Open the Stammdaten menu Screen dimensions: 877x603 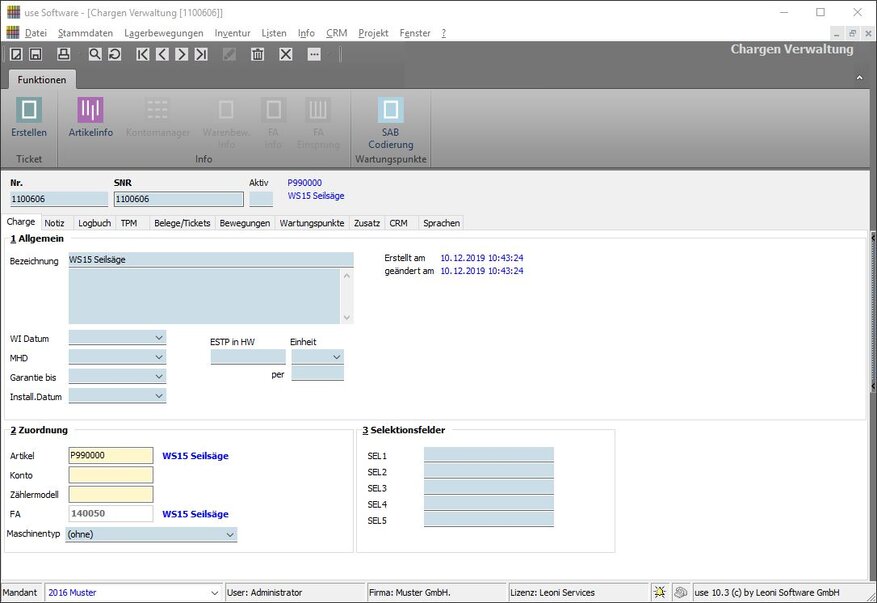85,33
